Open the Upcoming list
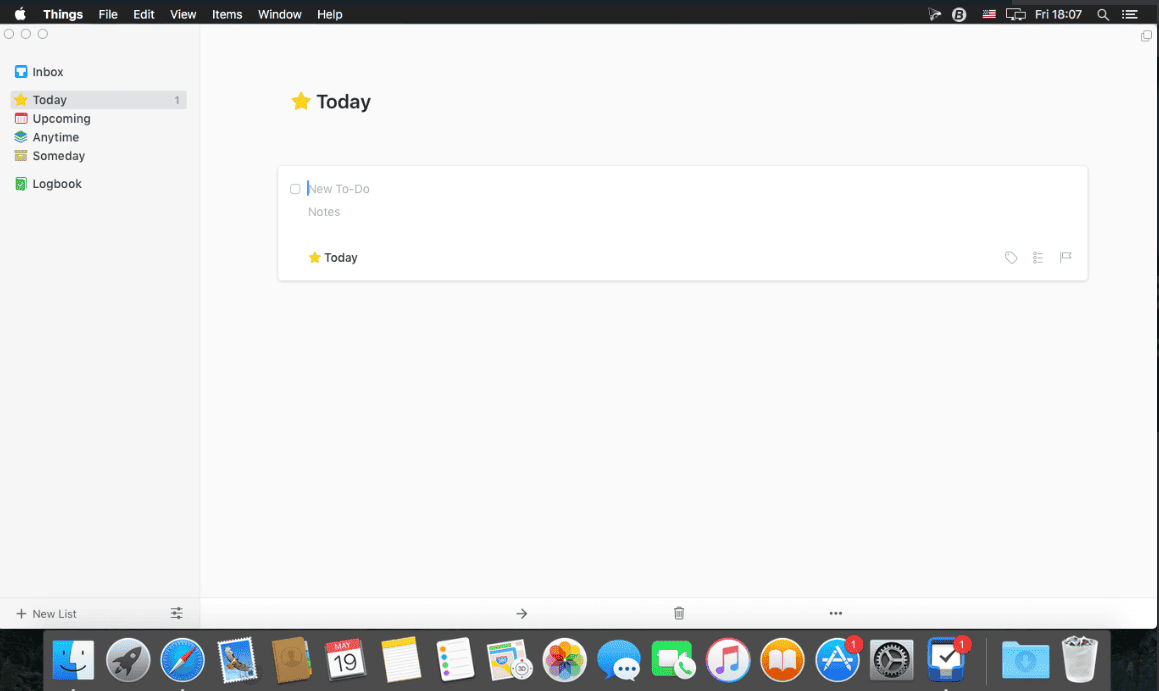 tap(52, 118)
